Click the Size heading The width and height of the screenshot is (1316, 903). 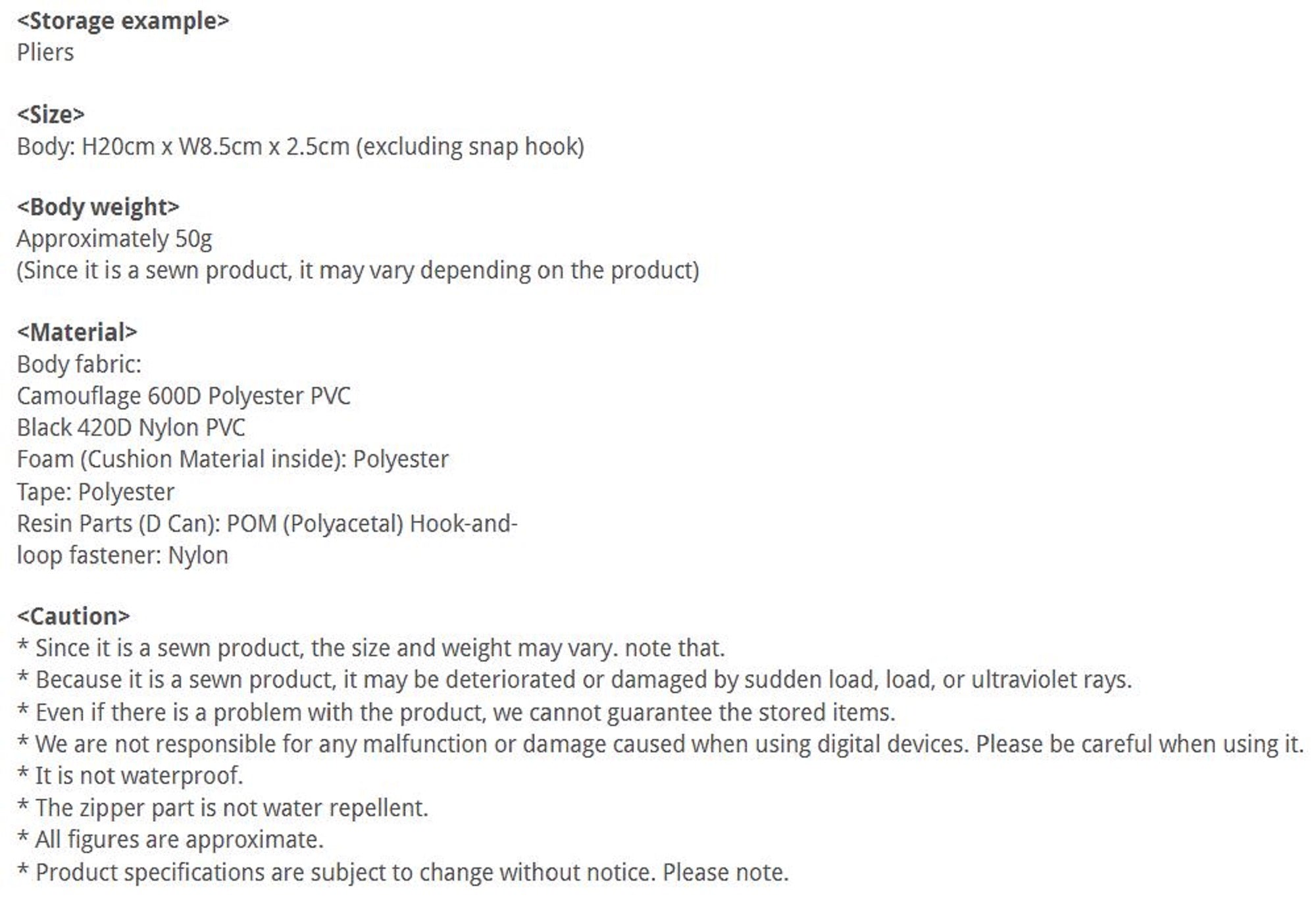click(x=51, y=115)
